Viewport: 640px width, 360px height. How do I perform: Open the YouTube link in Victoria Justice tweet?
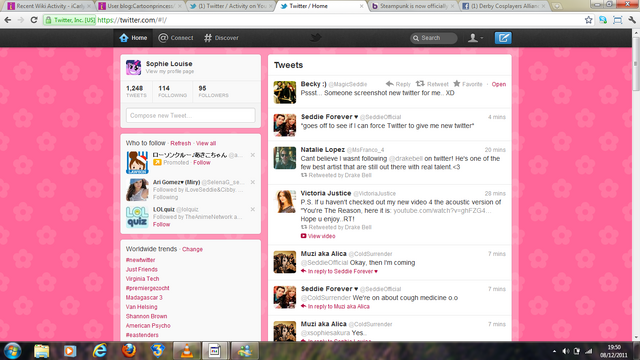tap(442, 211)
